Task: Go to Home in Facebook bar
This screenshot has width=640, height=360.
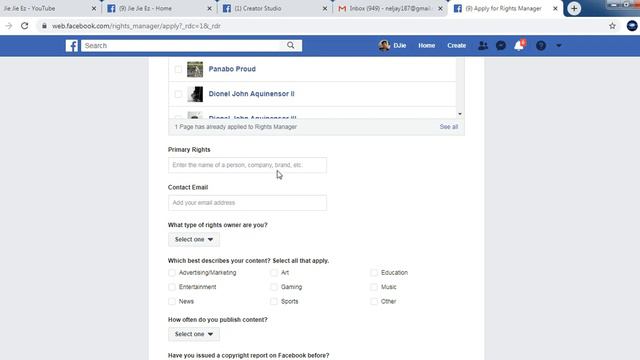Action: (427, 46)
